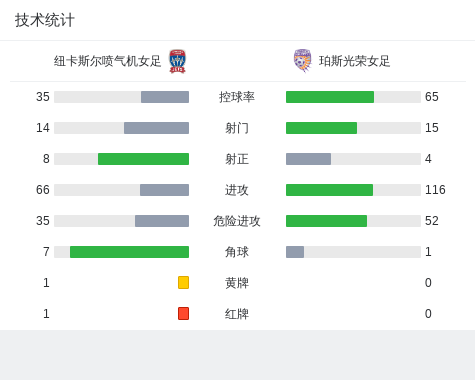Screen dimensions: 475x380
Task: Select the 控球率 stat label
Action: tap(237, 97)
